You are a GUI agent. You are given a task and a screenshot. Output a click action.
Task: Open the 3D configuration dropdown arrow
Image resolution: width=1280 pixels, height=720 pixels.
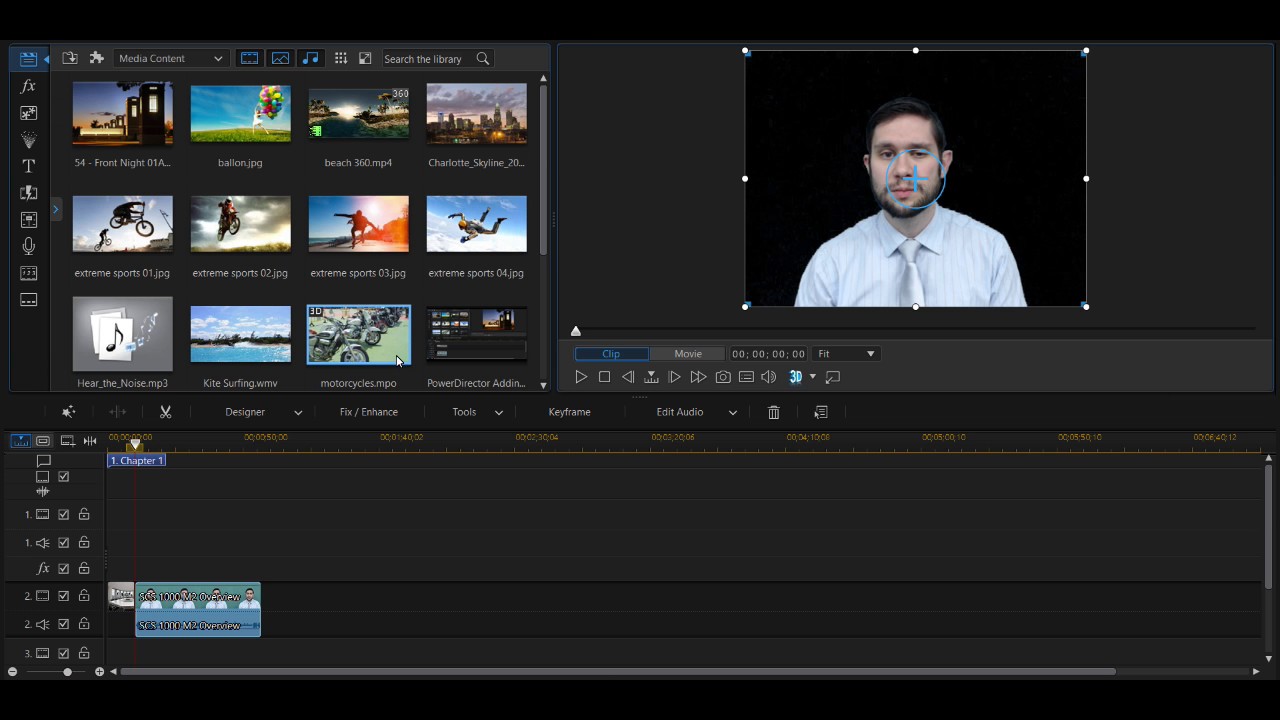[812, 377]
